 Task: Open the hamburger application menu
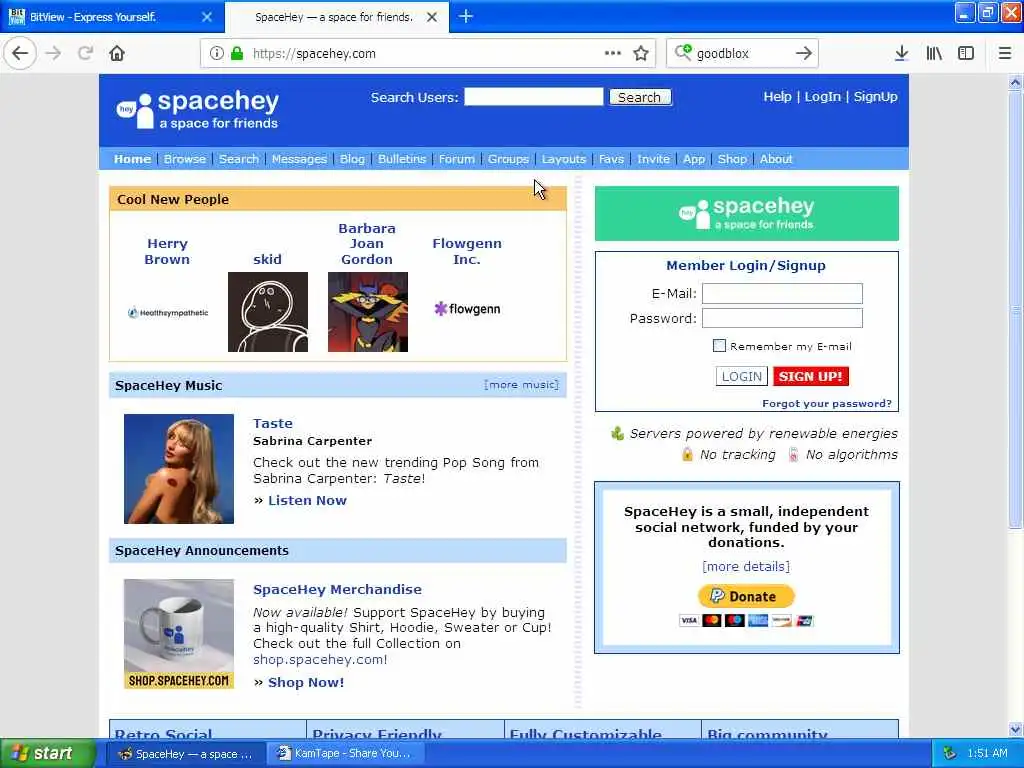(1004, 53)
